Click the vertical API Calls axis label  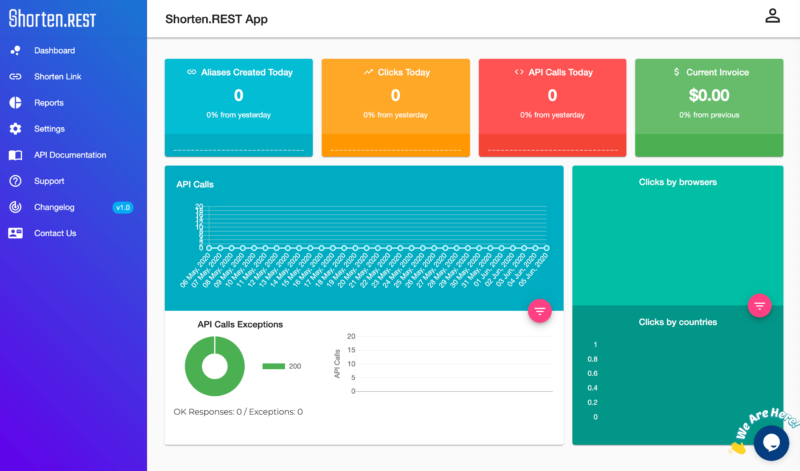tap(337, 364)
